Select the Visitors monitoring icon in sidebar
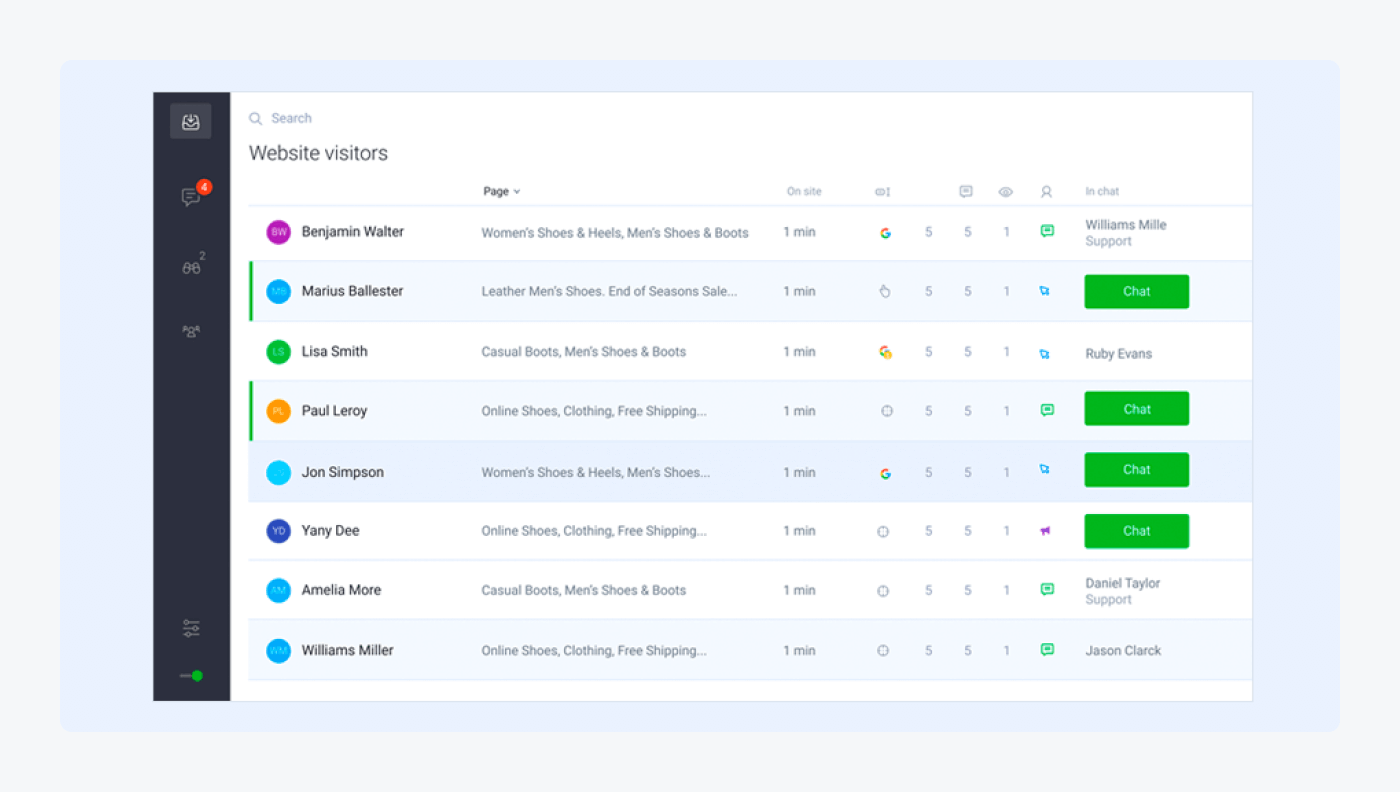1400x792 pixels. click(190, 266)
